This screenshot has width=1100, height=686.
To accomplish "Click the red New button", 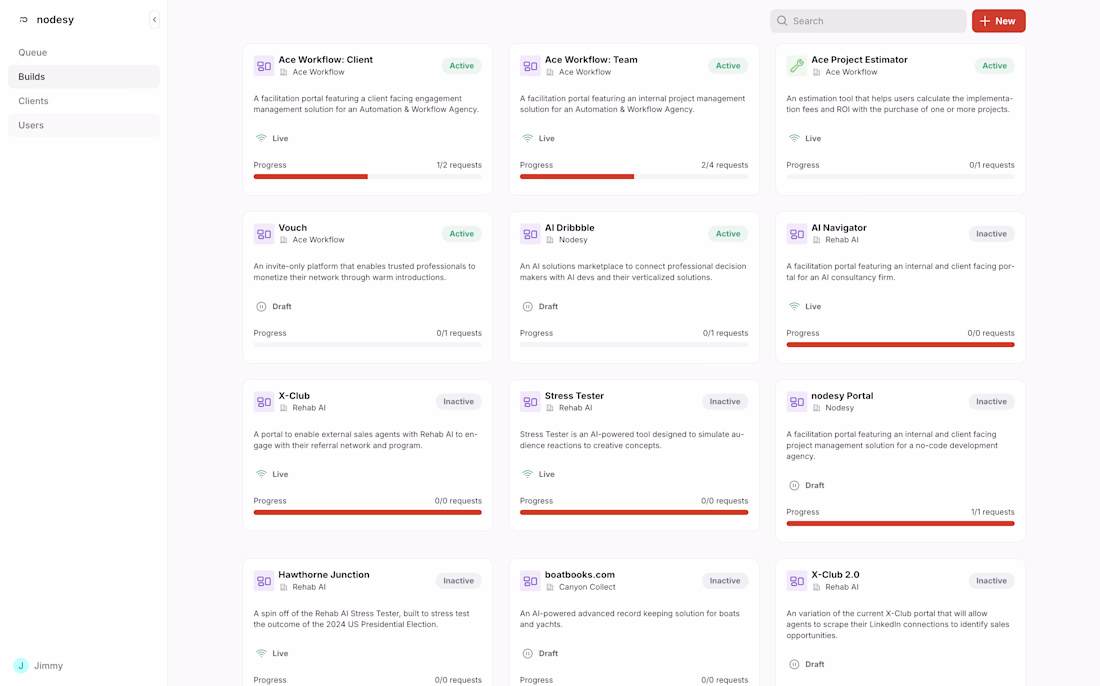I will [998, 21].
